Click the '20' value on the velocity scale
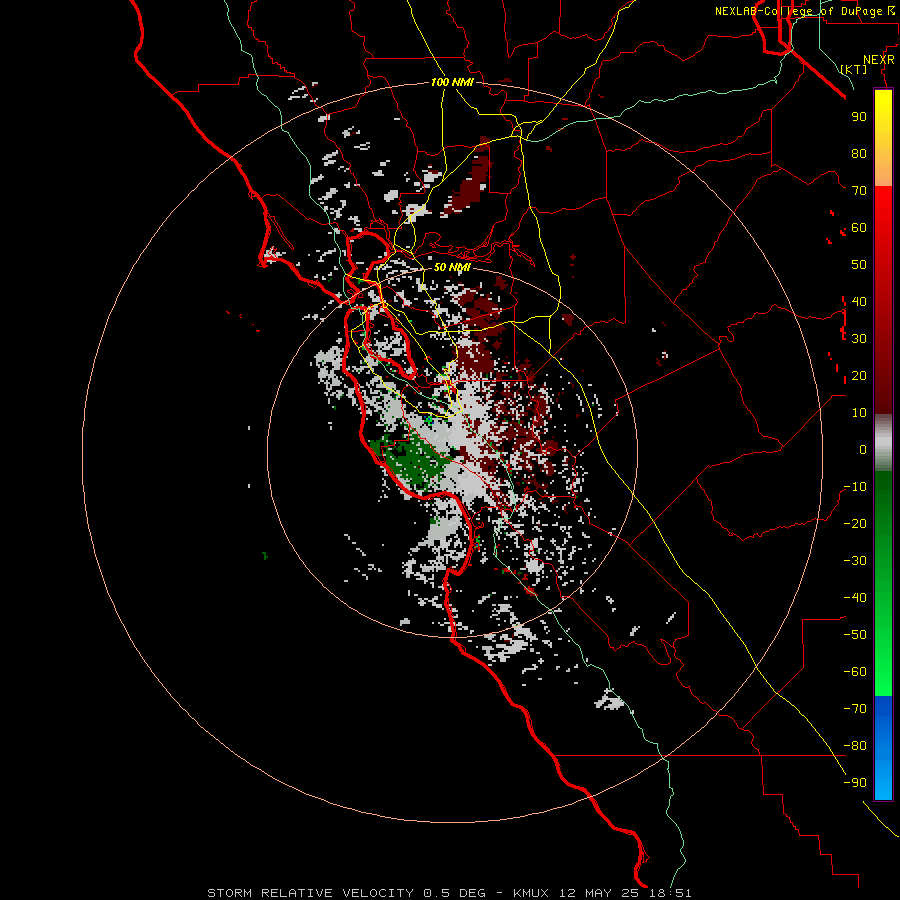This screenshot has width=900, height=900. pos(859,375)
